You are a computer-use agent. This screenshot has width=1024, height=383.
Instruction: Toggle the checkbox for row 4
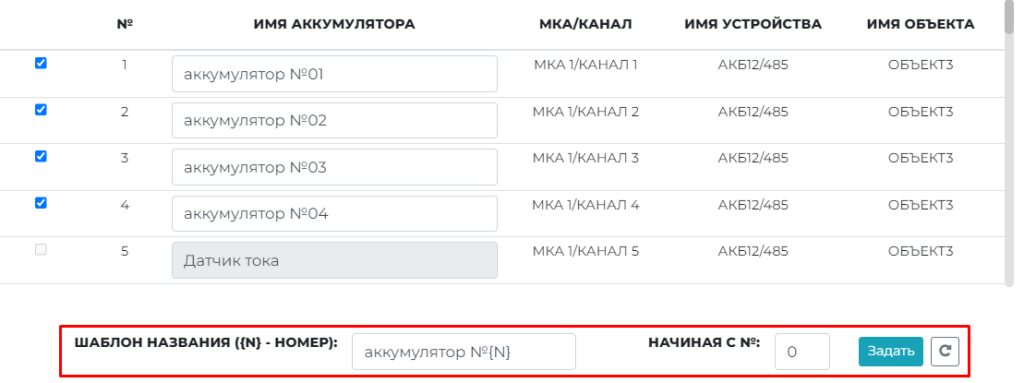coord(40,203)
